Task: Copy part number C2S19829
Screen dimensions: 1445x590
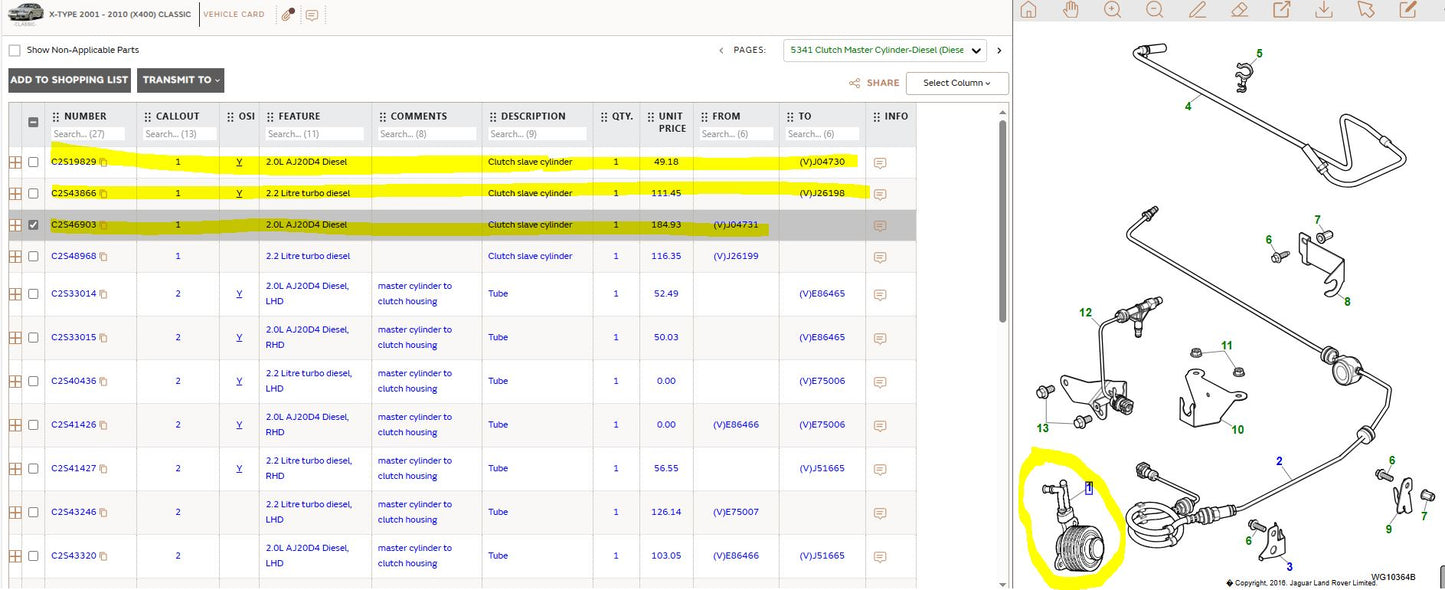Action: tap(103, 162)
